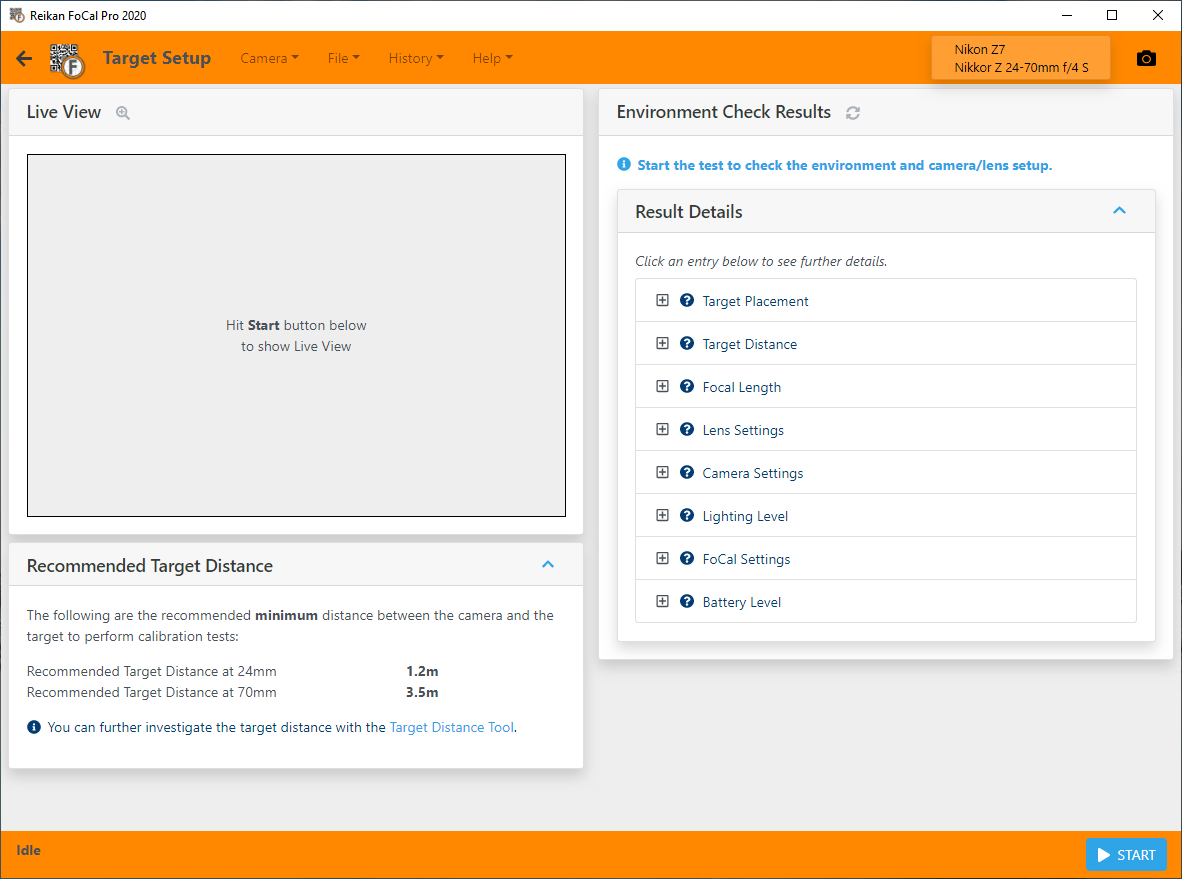Click the Live View preview area
Image resolution: width=1182 pixels, height=879 pixels.
[x=296, y=335]
